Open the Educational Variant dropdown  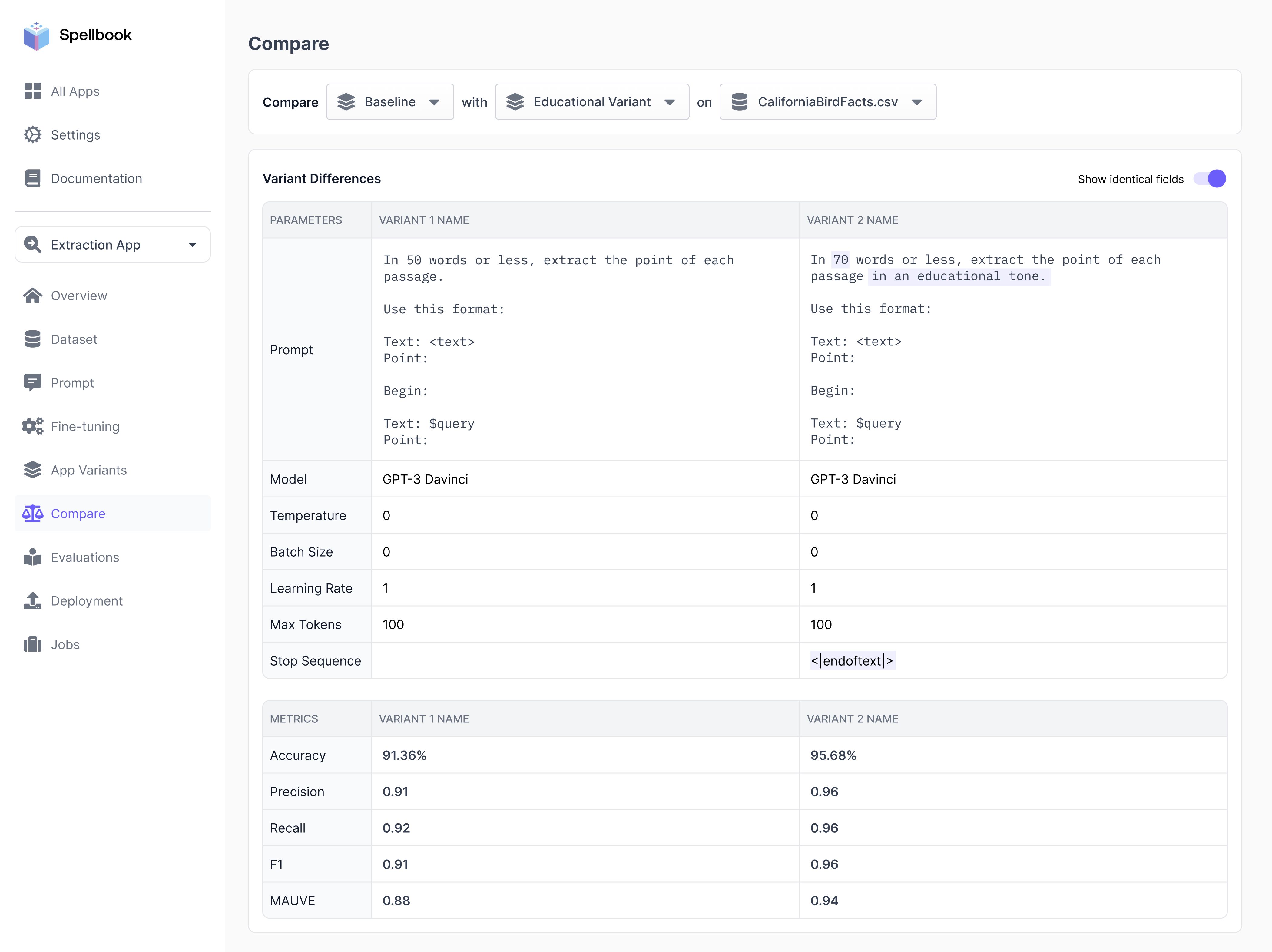click(592, 102)
